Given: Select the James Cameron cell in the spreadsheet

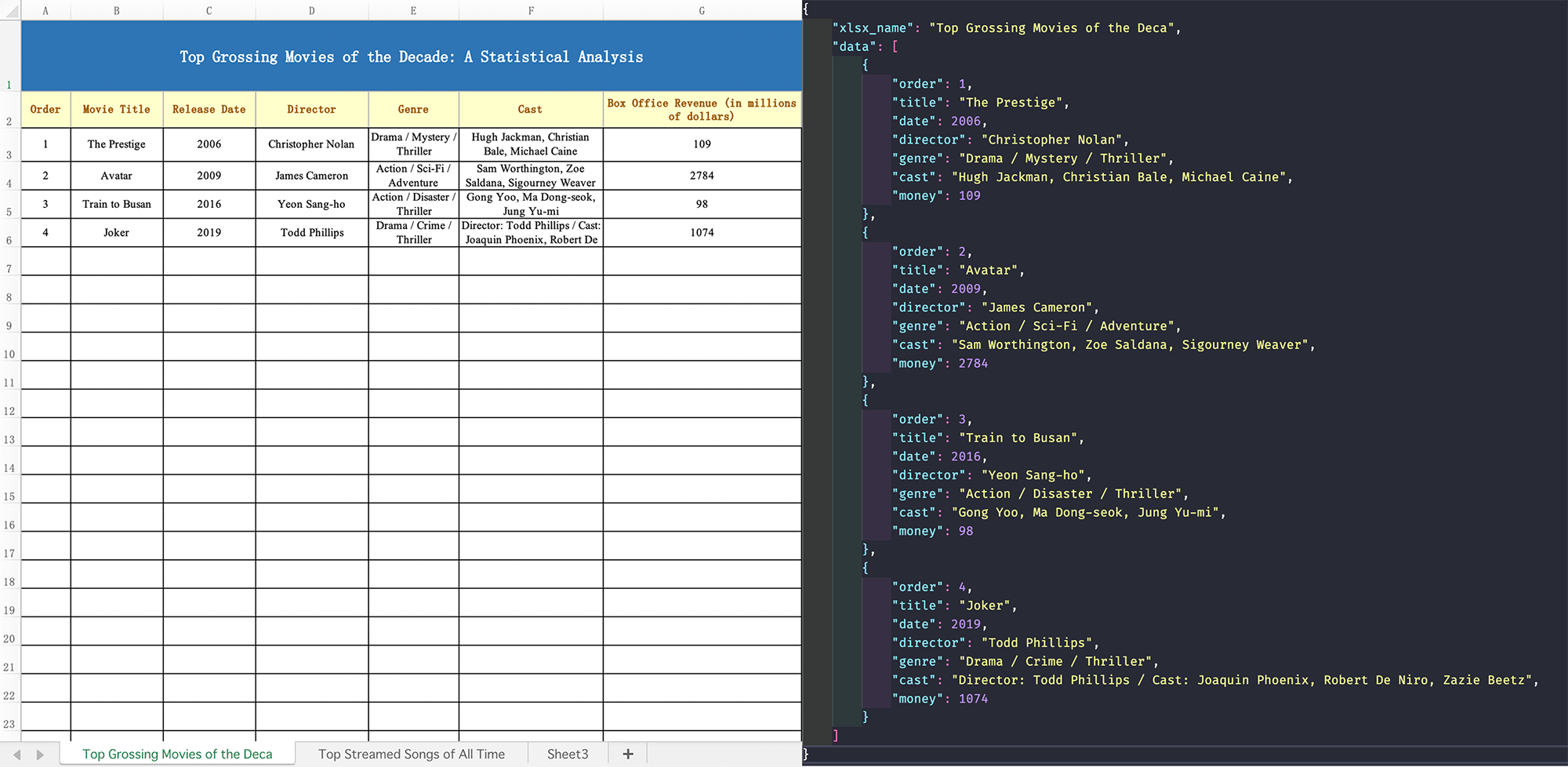Looking at the screenshot, I should coord(312,176).
